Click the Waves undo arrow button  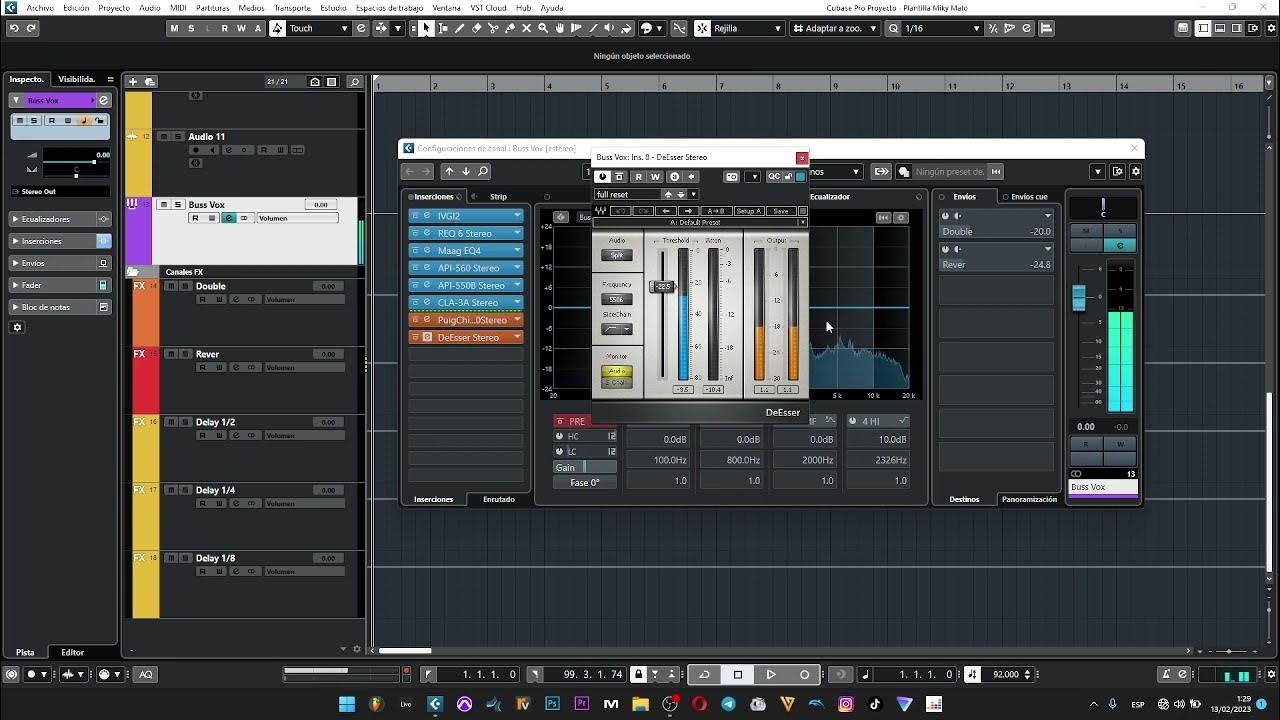[620, 211]
